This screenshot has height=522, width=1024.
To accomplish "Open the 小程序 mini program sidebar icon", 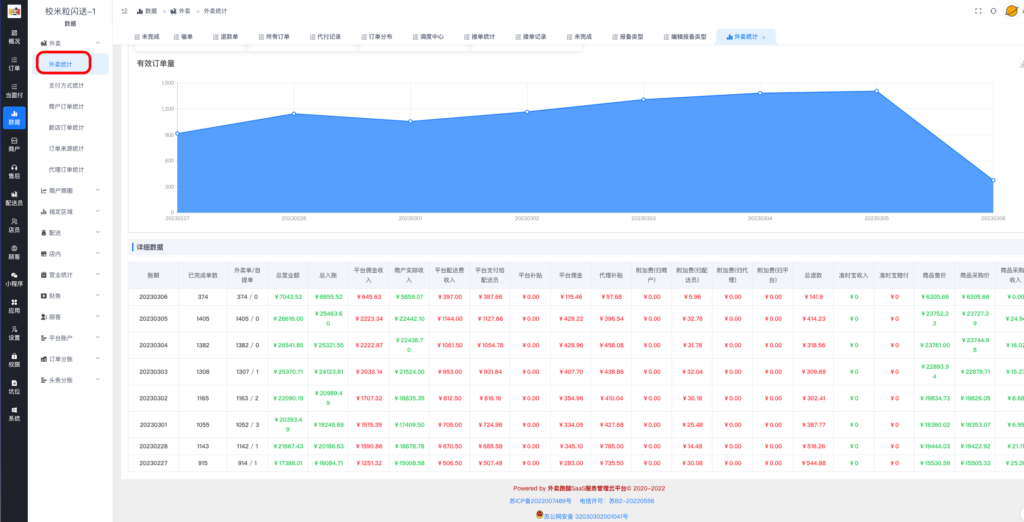I will click(x=13, y=279).
